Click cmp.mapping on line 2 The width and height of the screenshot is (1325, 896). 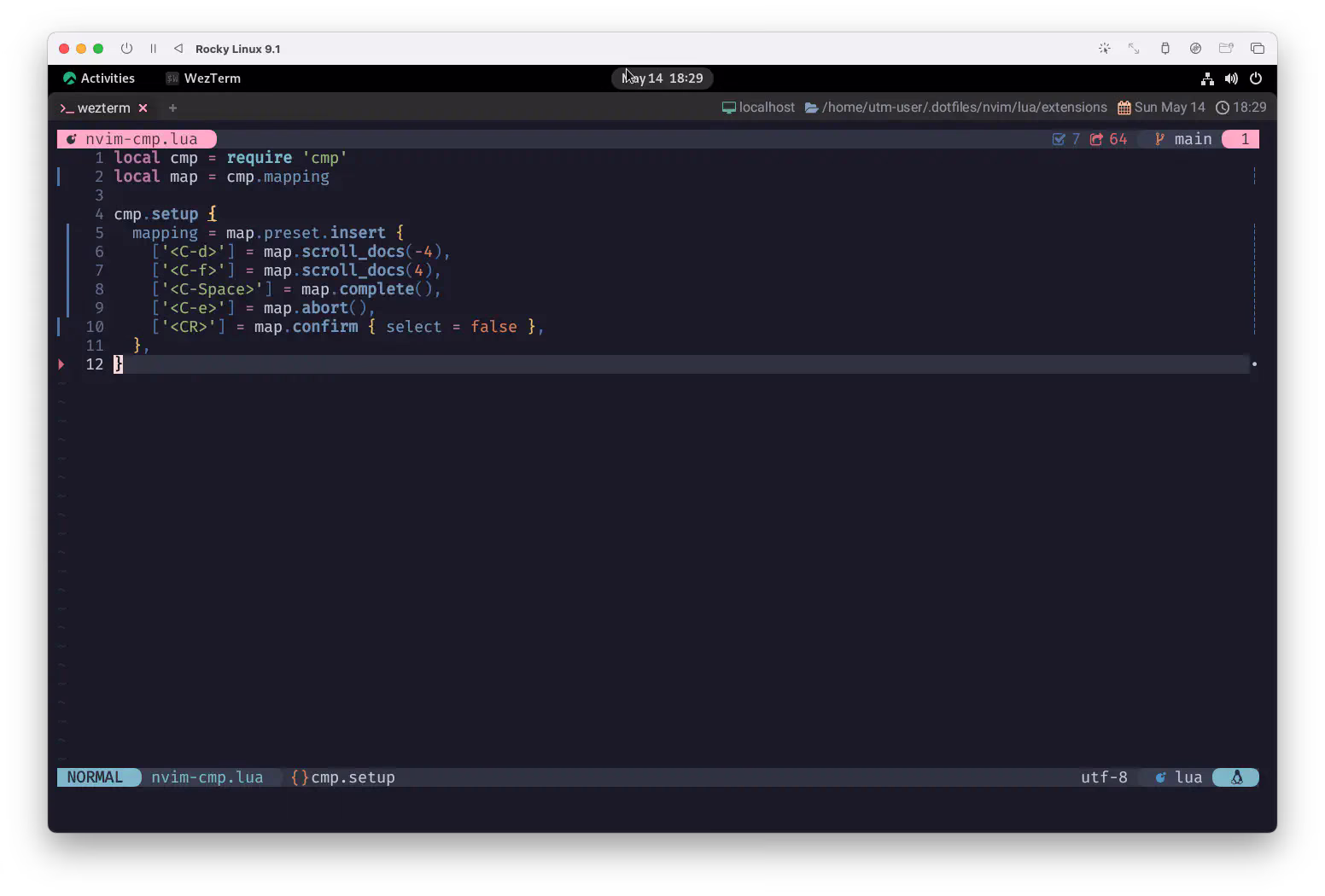coord(277,177)
